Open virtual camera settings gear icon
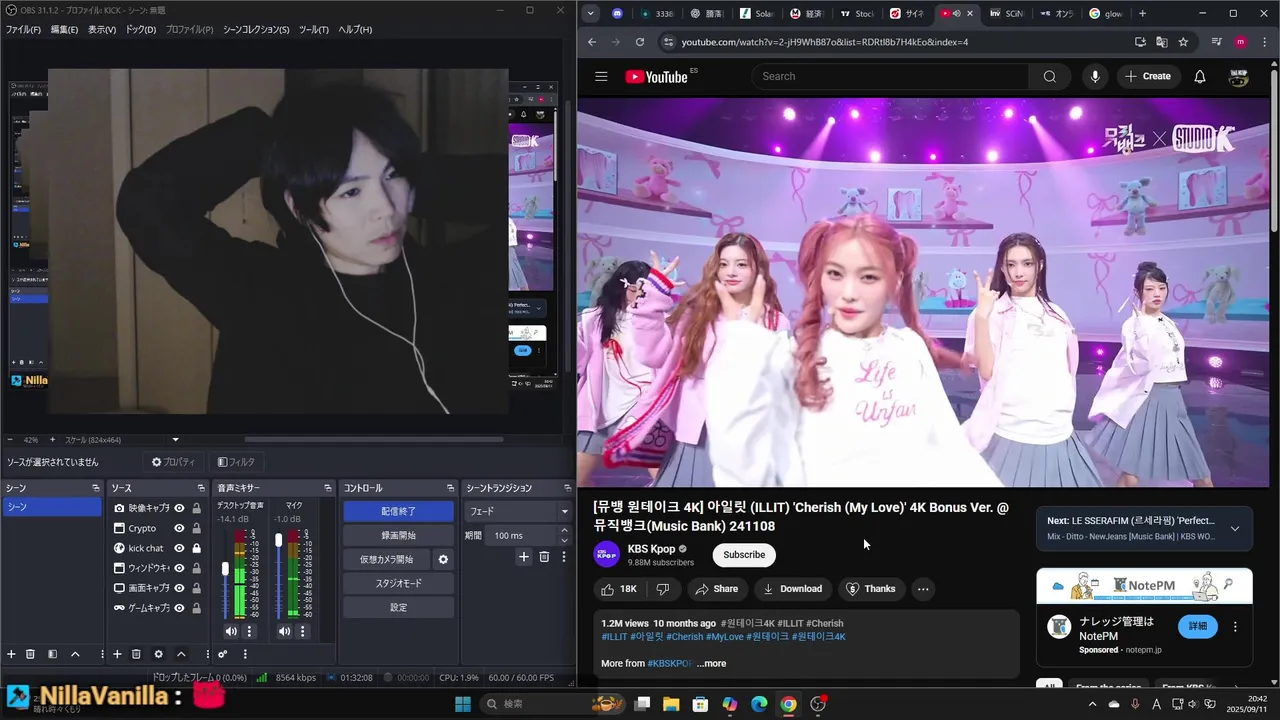This screenshot has height=720, width=1280. (x=443, y=559)
